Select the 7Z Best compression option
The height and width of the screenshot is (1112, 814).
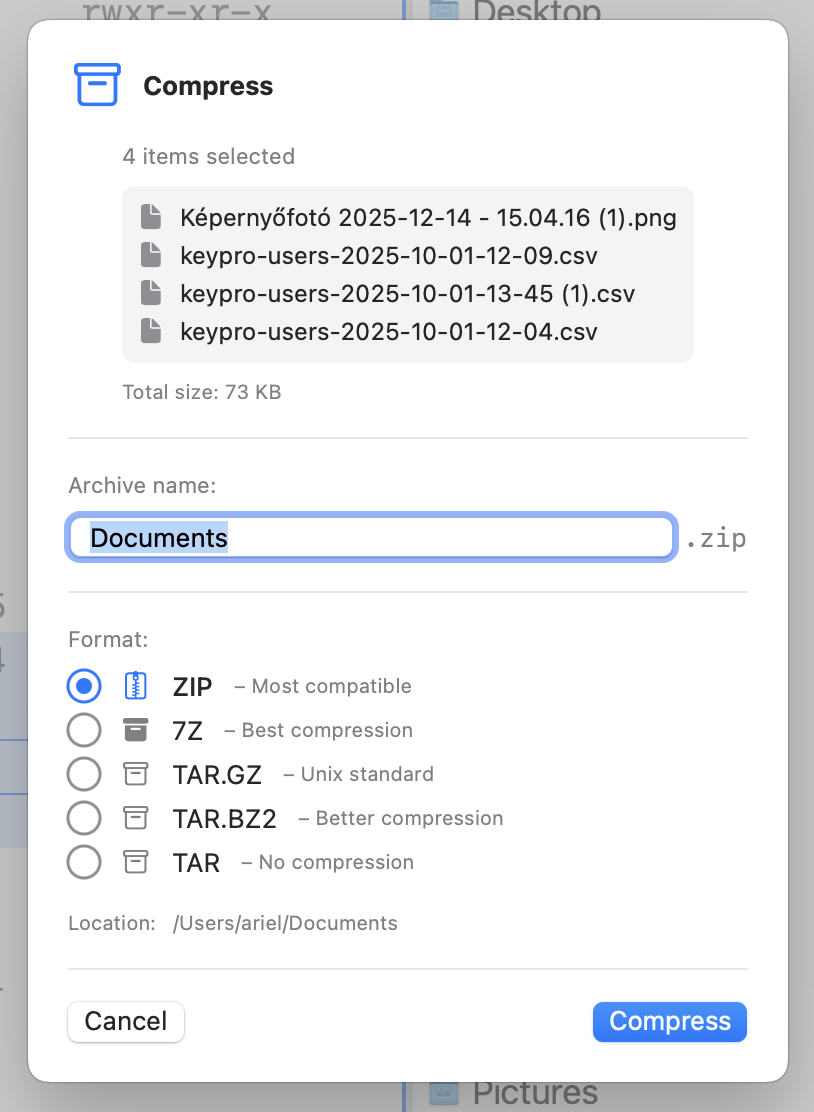pos(84,730)
